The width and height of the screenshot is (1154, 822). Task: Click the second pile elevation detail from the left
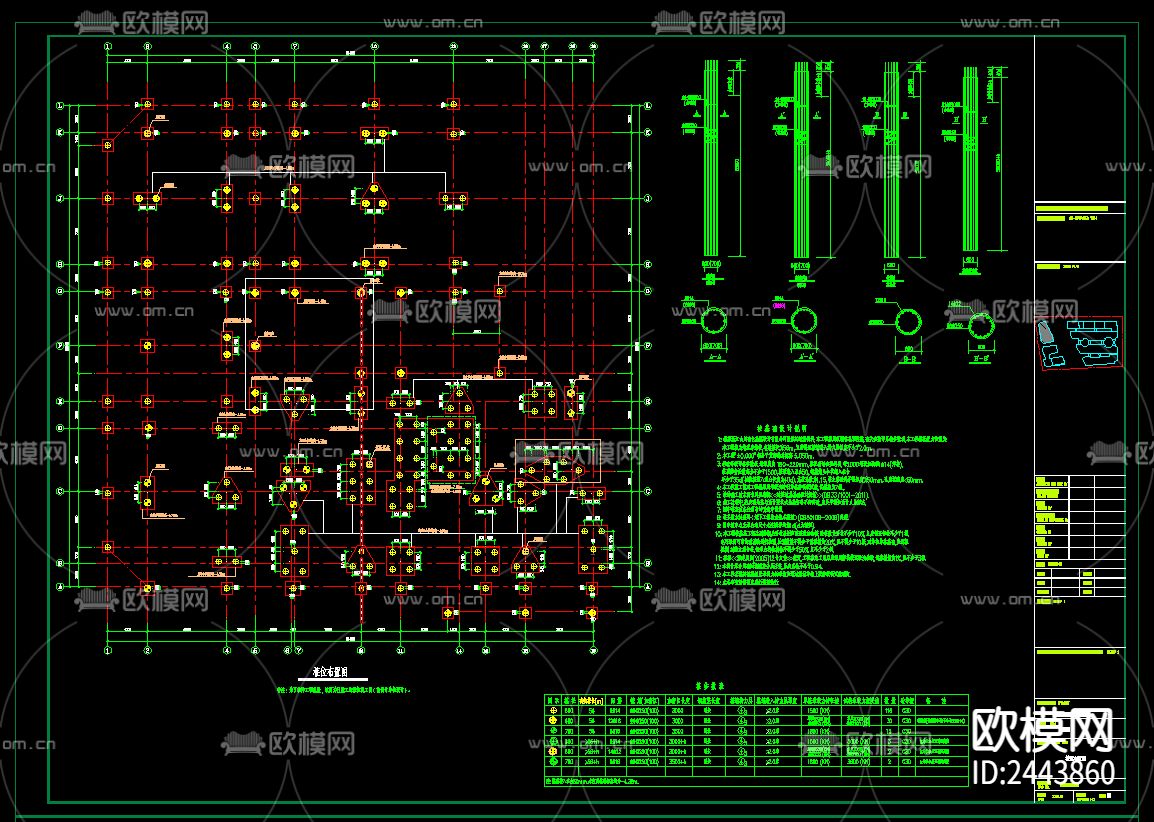[x=802, y=160]
